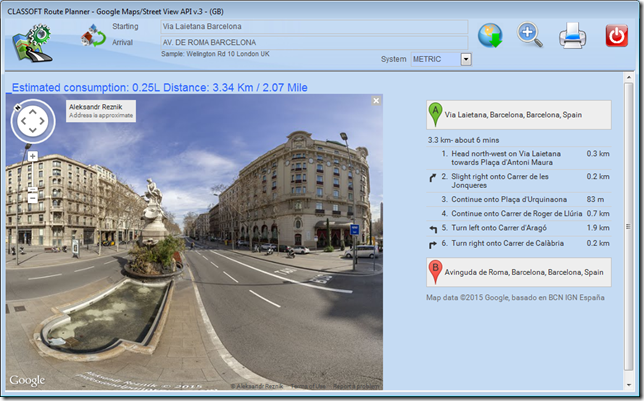Pan Street View right with compass arrow
The height and width of the screenshot is (401, 644).
(42, 121)
